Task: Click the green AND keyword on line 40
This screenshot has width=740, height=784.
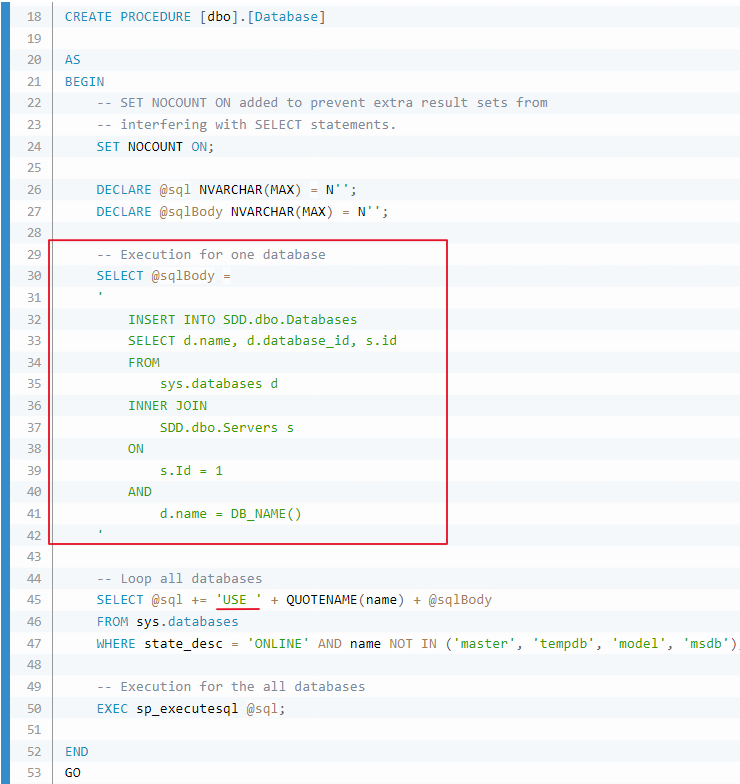Action: pyautogui.click(x=140, y=492)
